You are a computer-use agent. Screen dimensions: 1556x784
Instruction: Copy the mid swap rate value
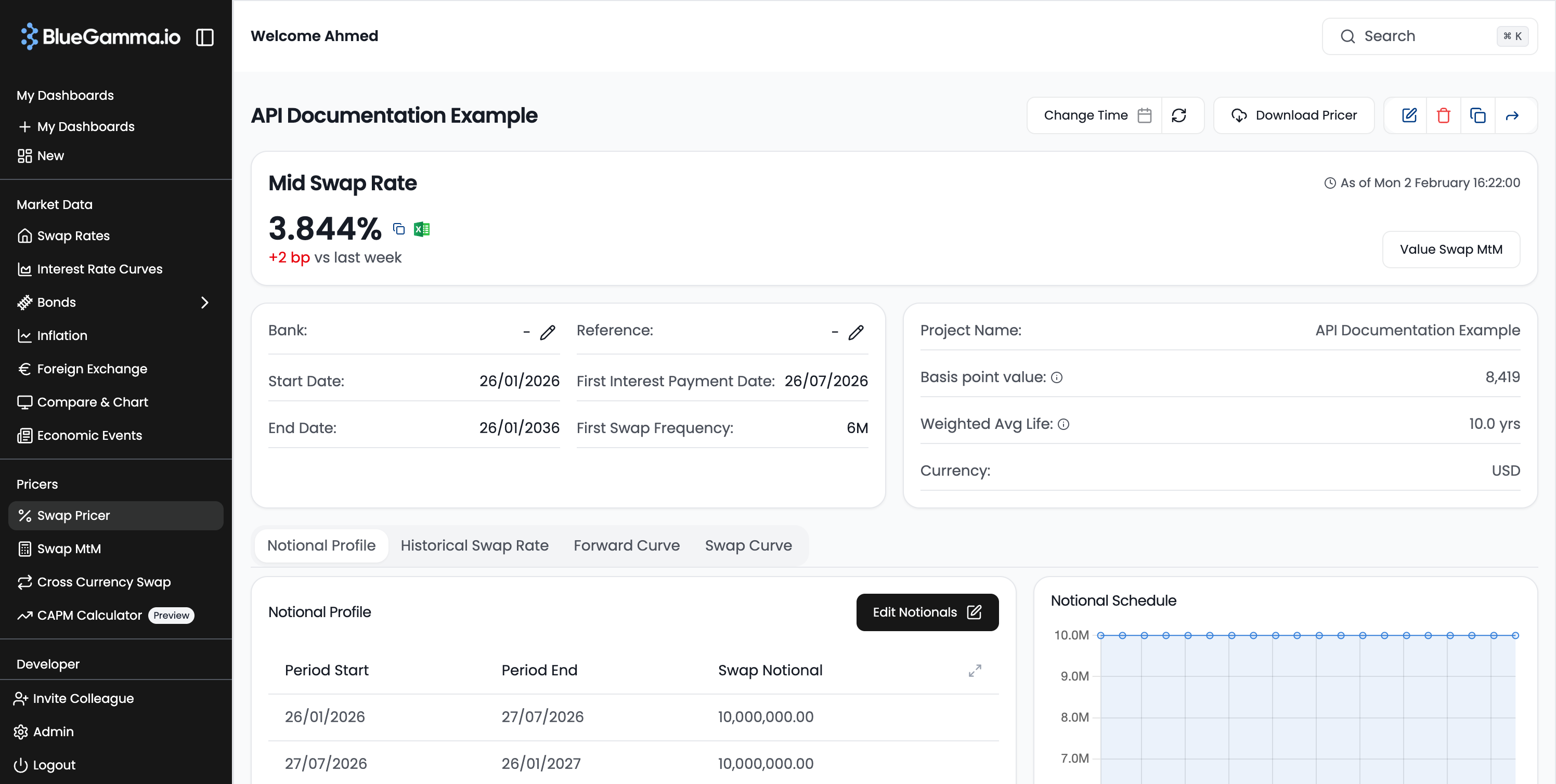[x=399, y=229]
